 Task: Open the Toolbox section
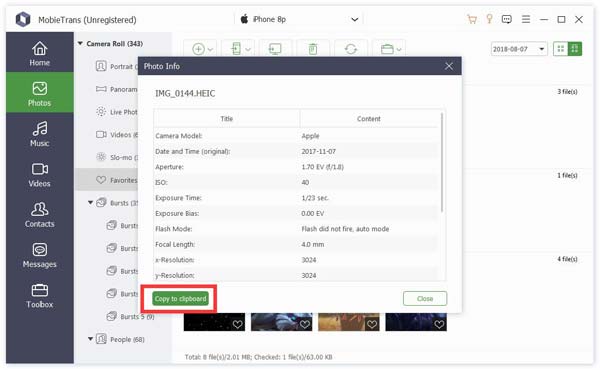point(39,295)
